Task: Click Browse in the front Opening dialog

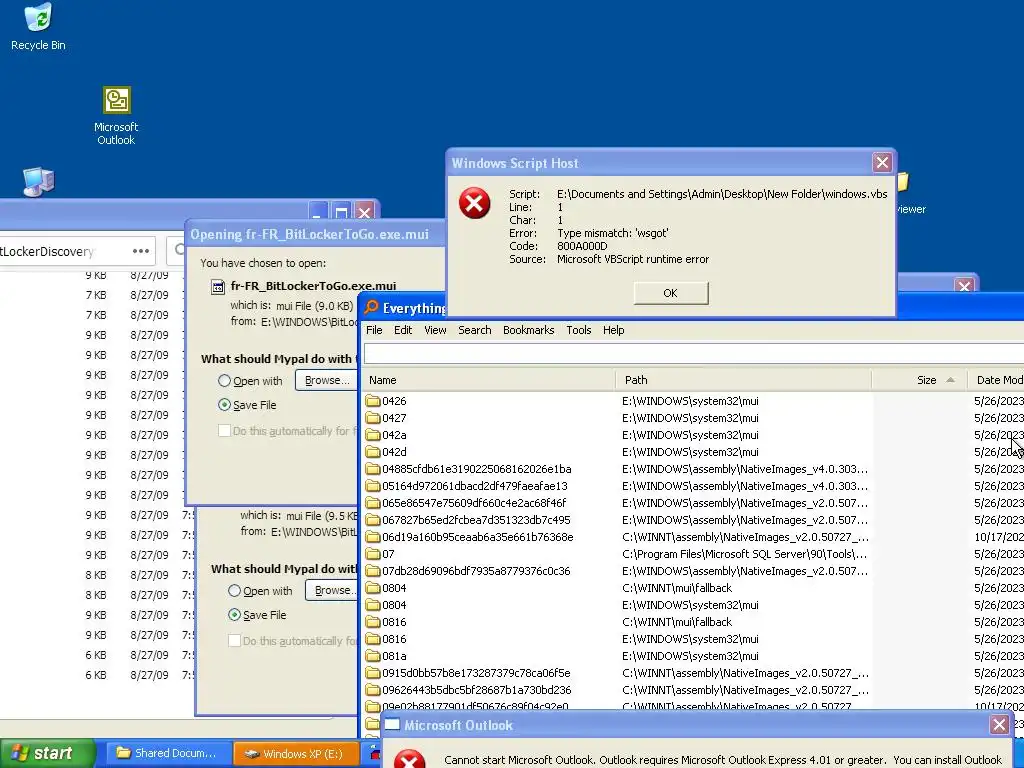Action: click(326, 380)
